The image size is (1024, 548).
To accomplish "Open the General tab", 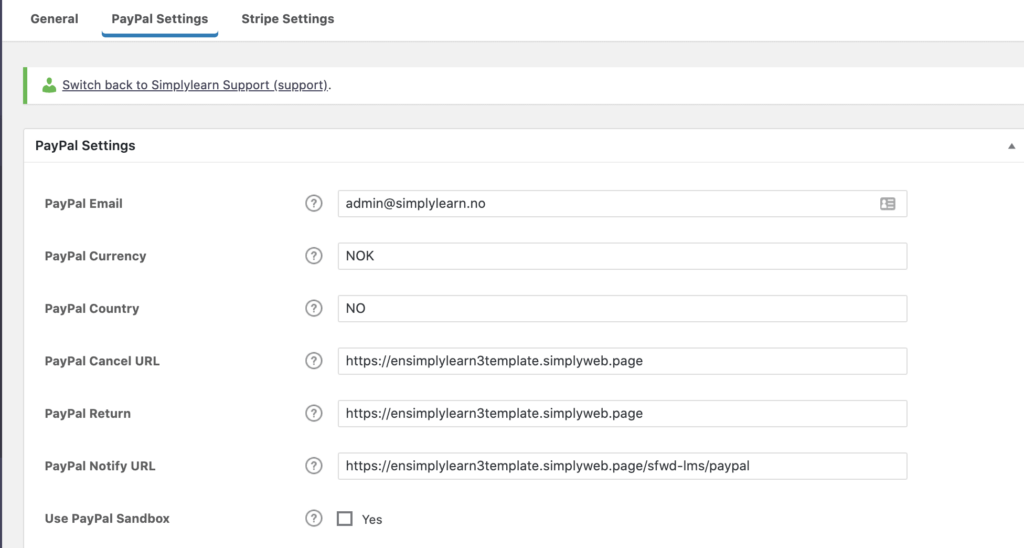I will tap(54, 19).
